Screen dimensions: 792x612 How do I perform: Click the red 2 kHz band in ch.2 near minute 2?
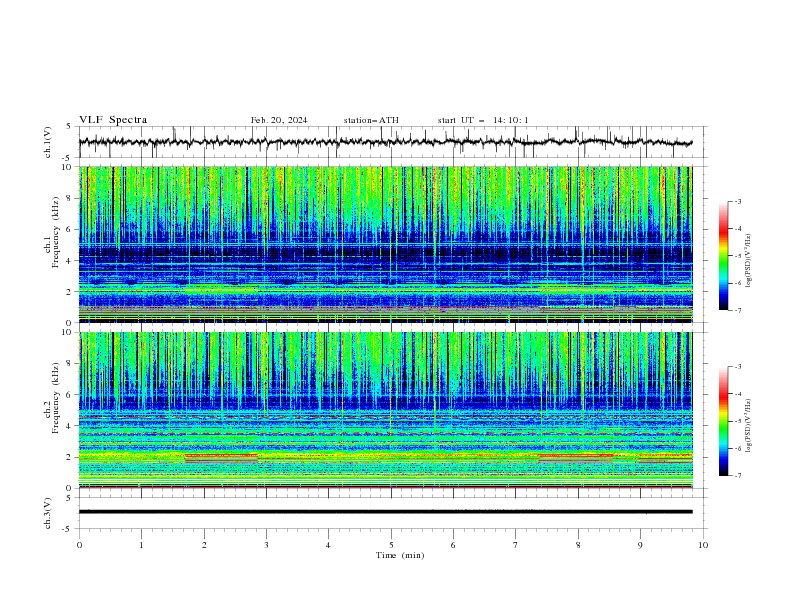point(221,456)
